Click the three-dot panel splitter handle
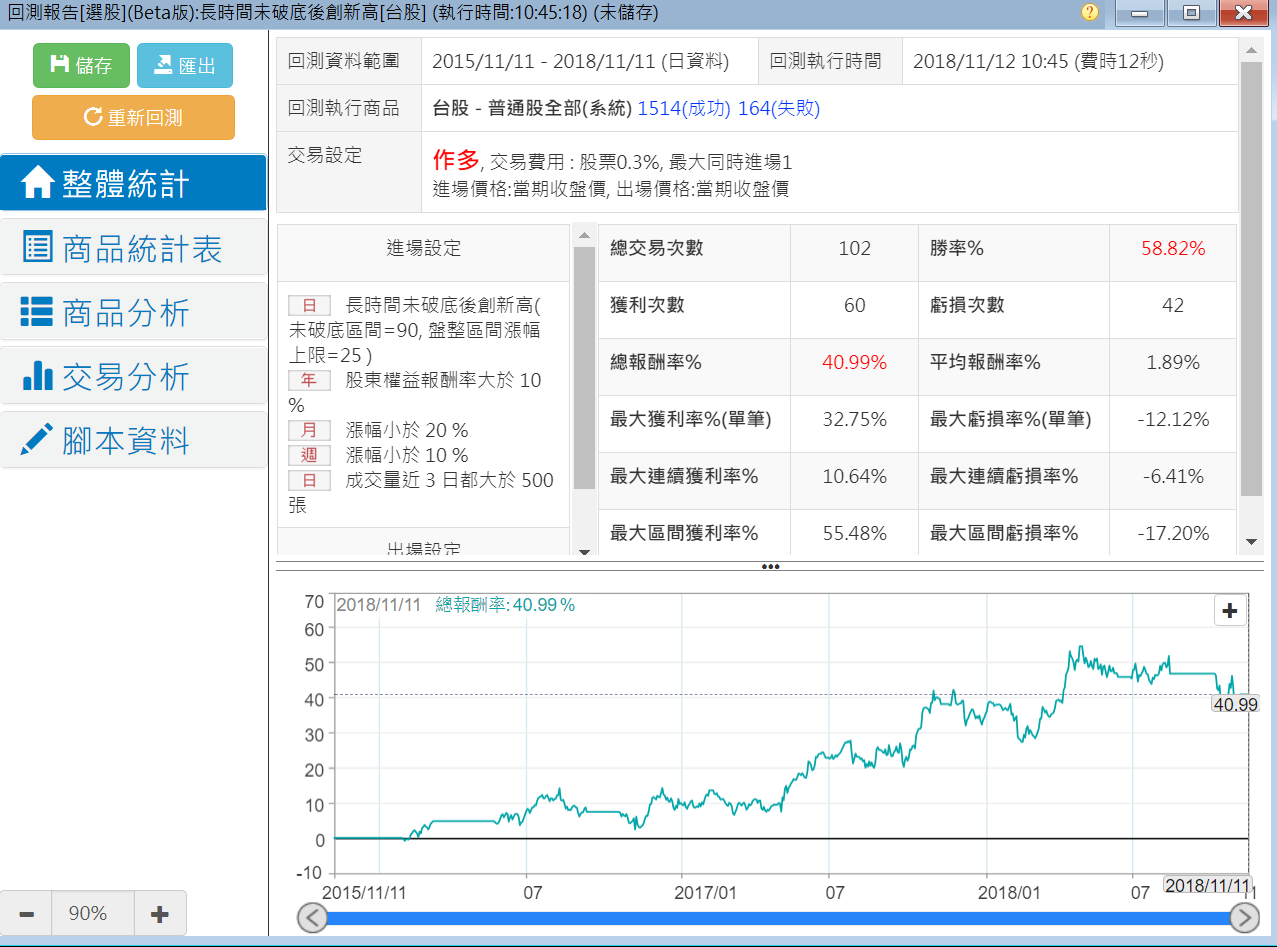Viewport: 1277px width, 947px height. 770,566
